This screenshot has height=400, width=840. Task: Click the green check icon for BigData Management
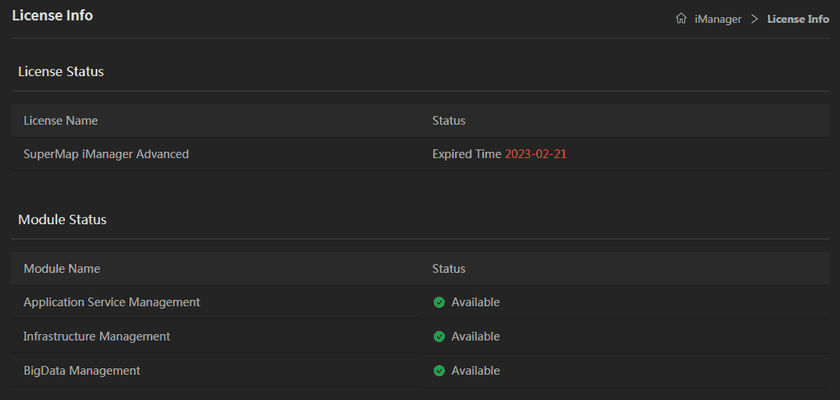click(439, 371)
